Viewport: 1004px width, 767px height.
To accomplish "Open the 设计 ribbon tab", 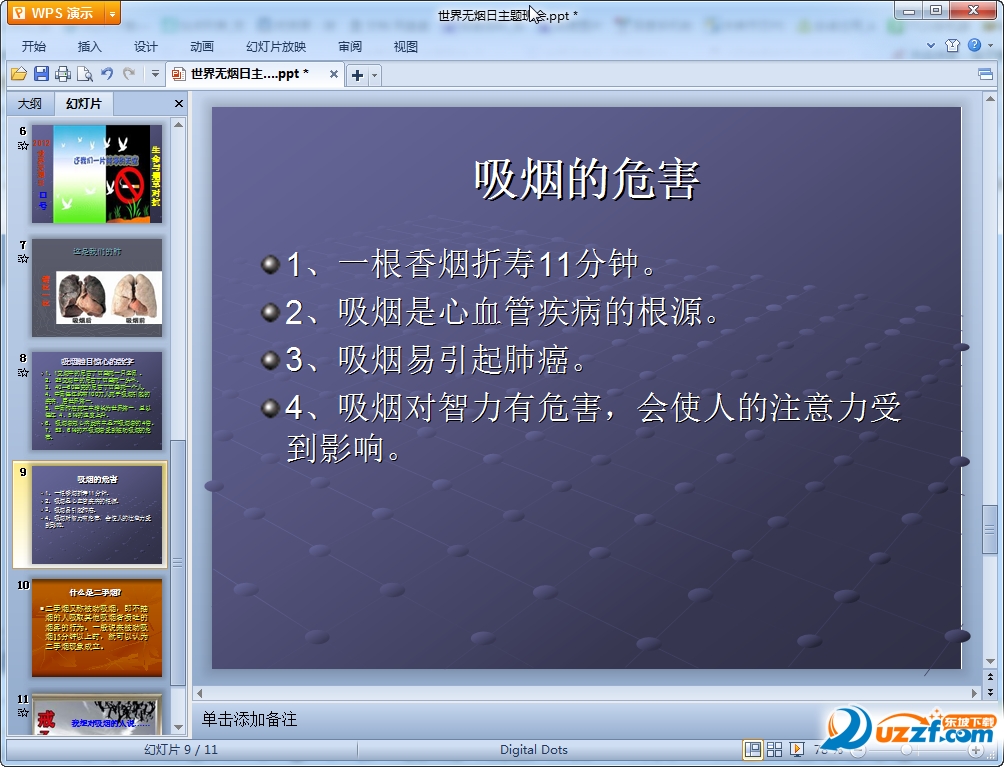I will click(x=145, y=47).
